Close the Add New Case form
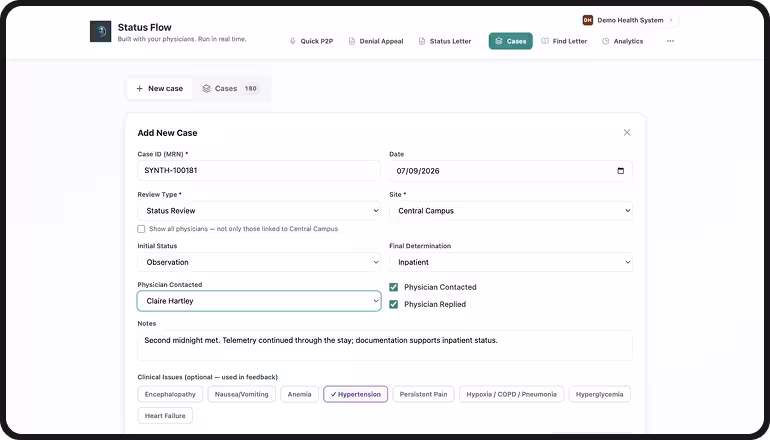Screen dimensions: 770x440 click(627, 133)
